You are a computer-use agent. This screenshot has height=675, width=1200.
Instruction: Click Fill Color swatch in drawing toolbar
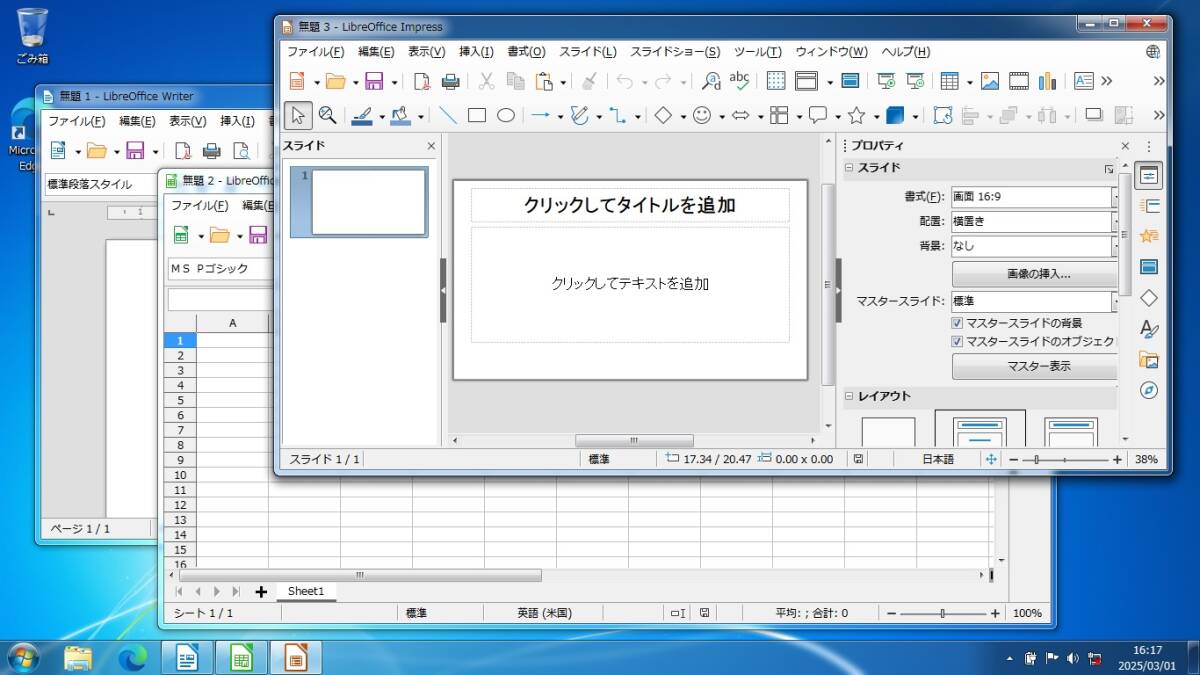401,115
